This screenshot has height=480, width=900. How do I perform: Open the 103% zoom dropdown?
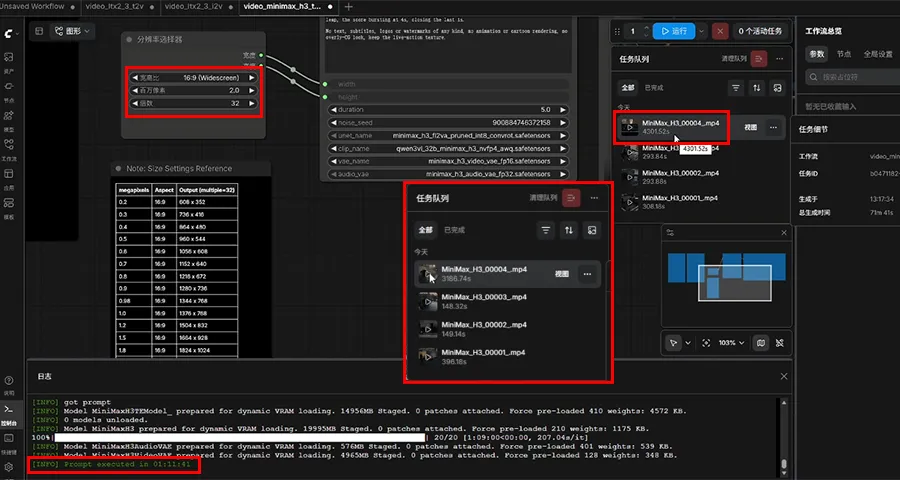[731, 343]
